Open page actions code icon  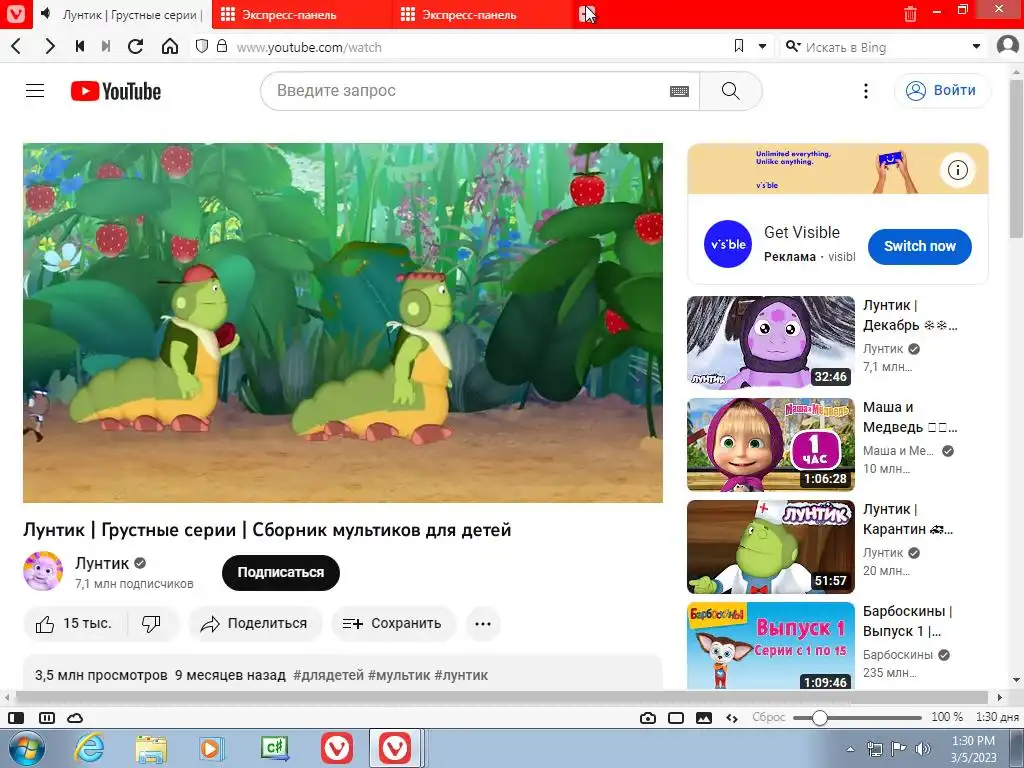(732, 718)
